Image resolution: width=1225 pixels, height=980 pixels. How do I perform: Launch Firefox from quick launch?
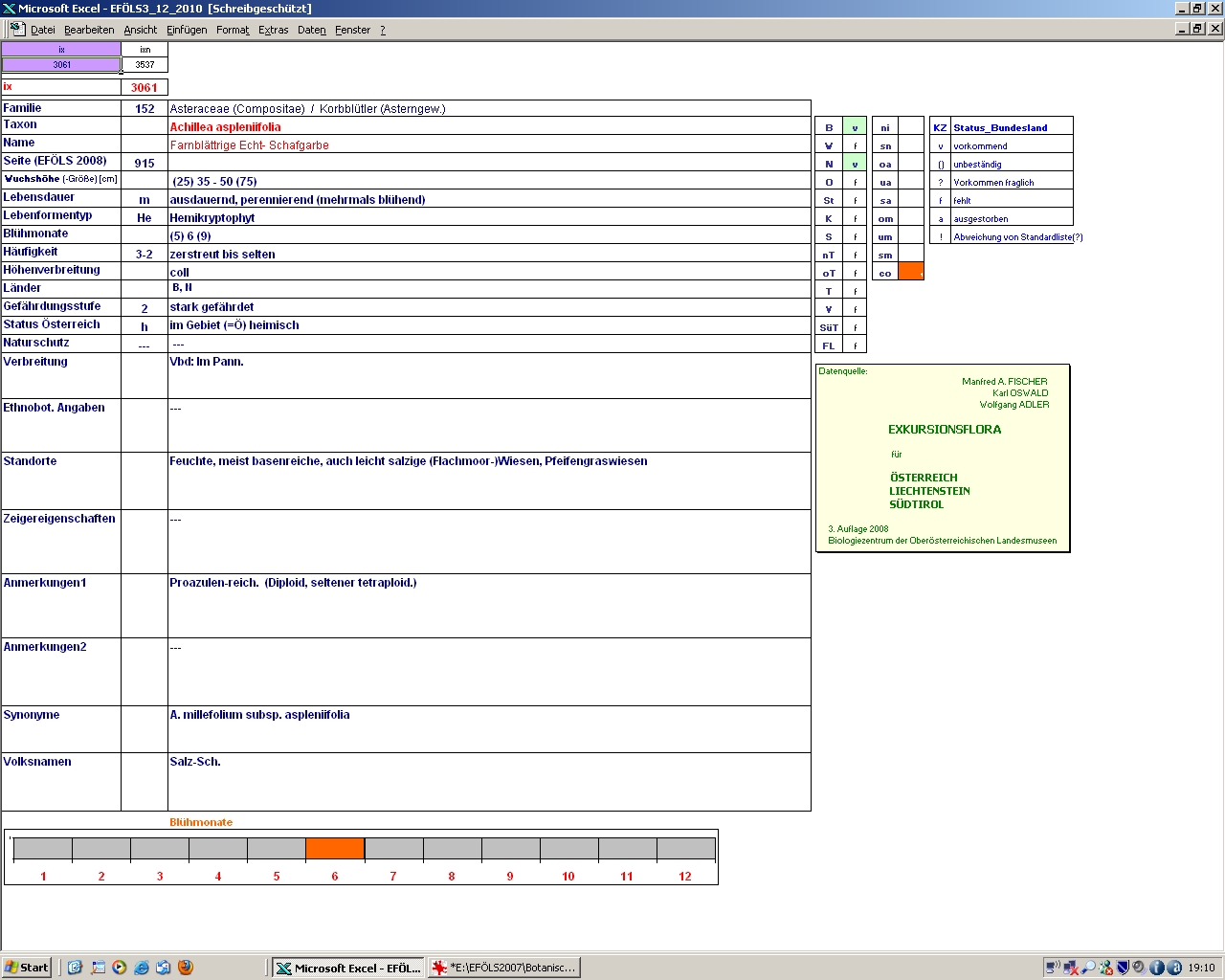pos(186,968)
